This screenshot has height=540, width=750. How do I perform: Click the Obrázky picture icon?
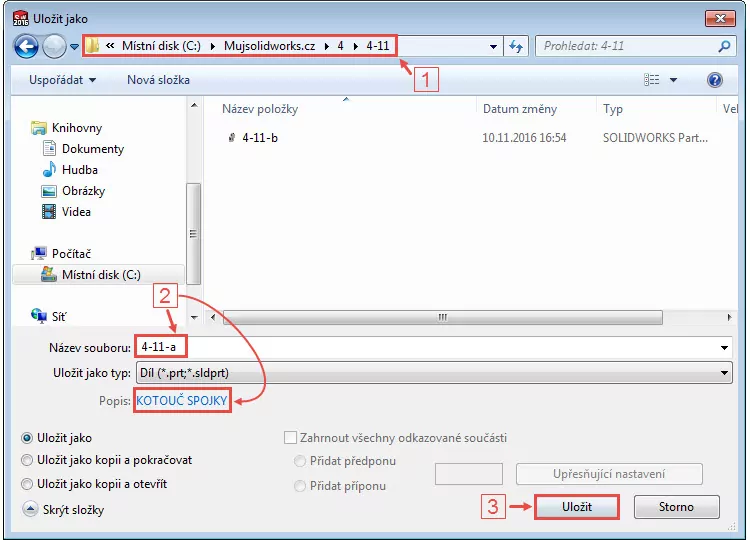click(49, 191)
